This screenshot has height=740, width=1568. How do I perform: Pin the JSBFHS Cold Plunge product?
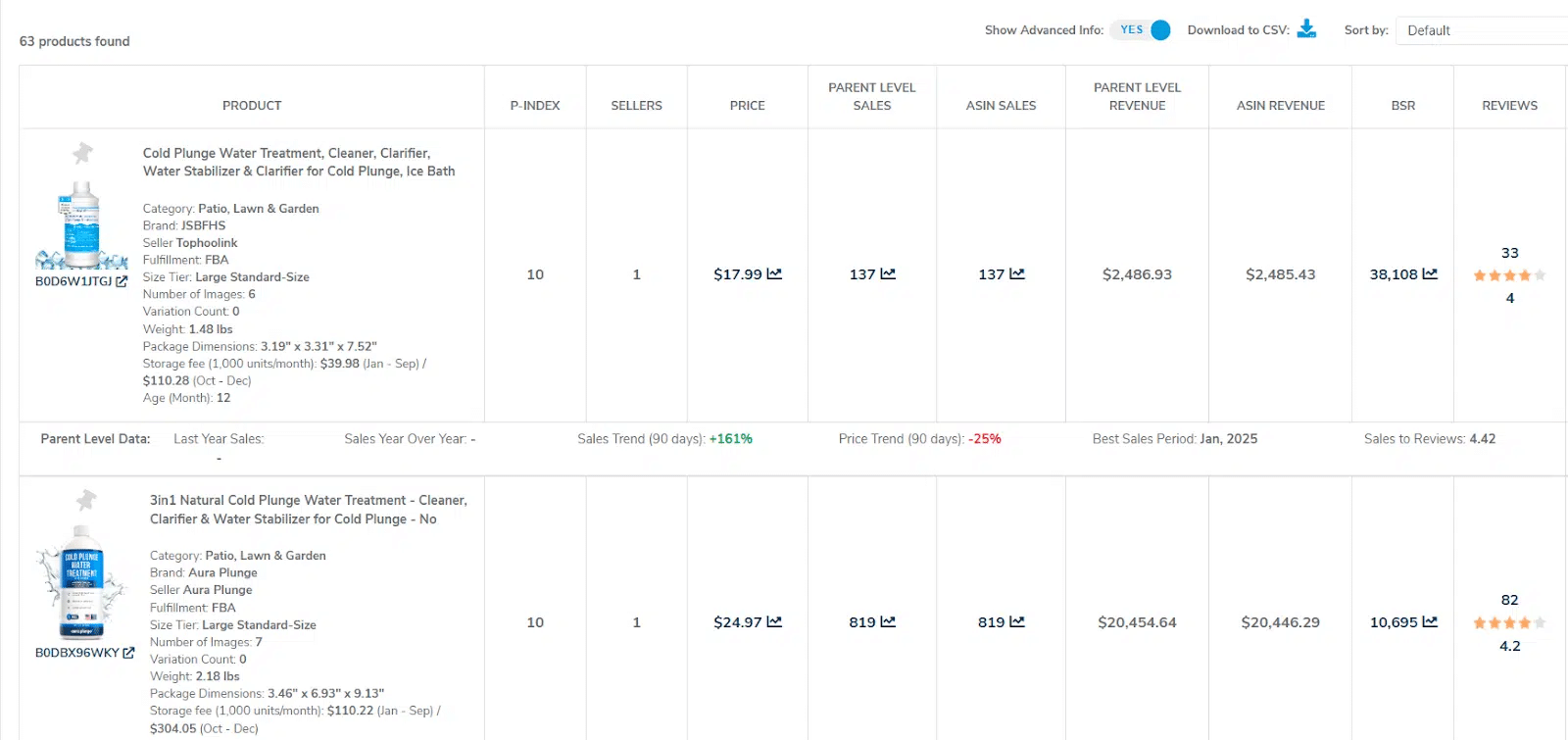[x=83, y=153]
